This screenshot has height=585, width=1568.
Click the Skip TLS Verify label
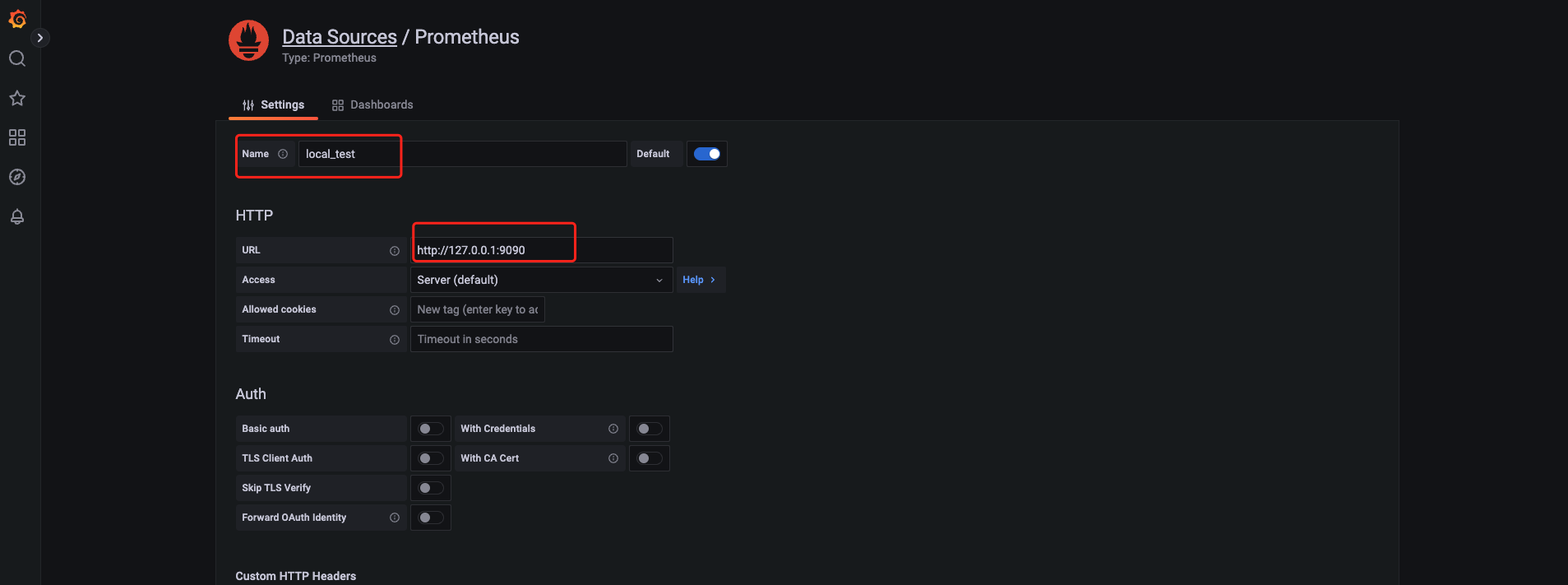tap(276, 488)
